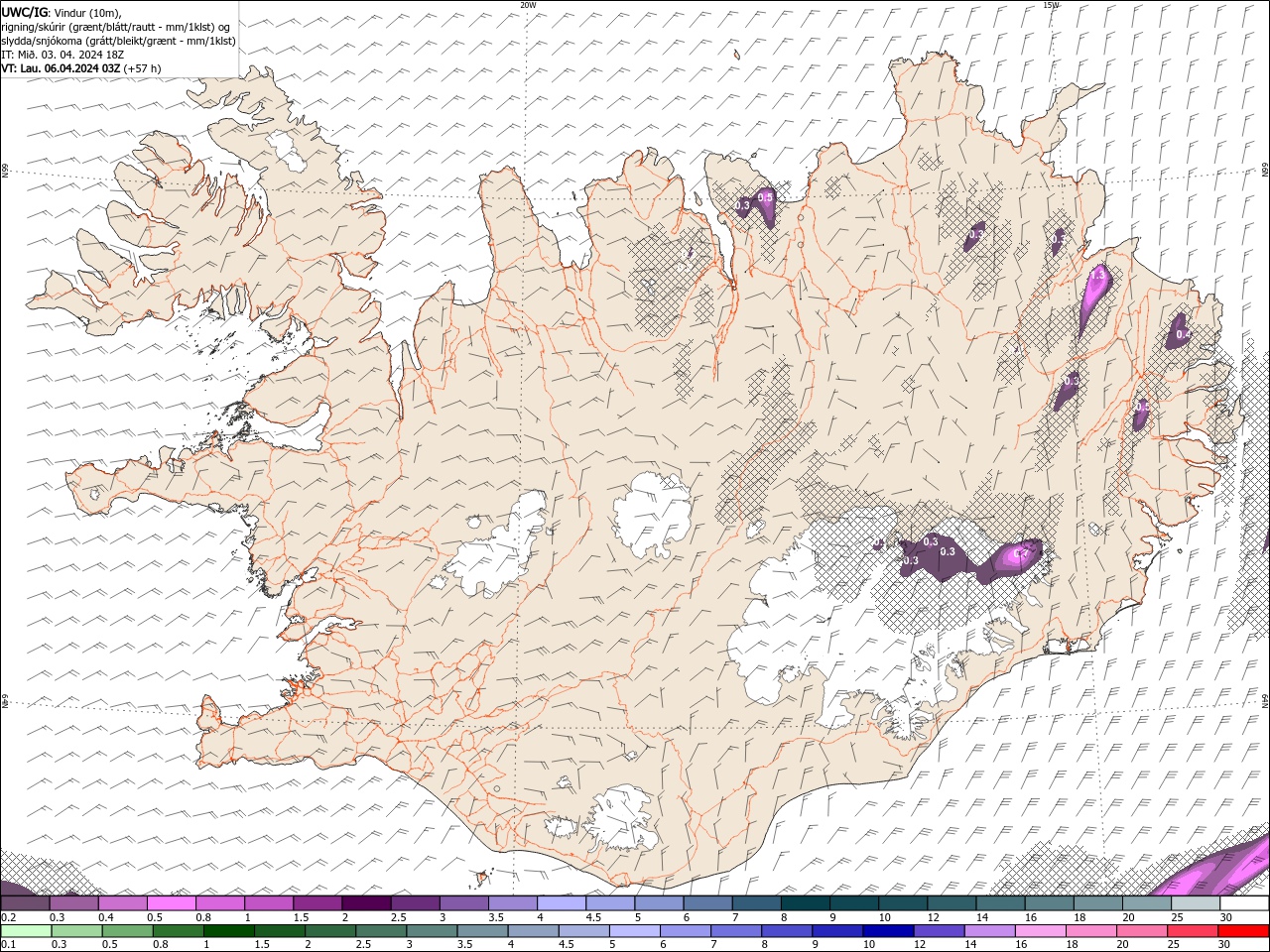Click the '0.2' label in upper legend
This screenshot has height=952, width=1270.
pos(8,917)
